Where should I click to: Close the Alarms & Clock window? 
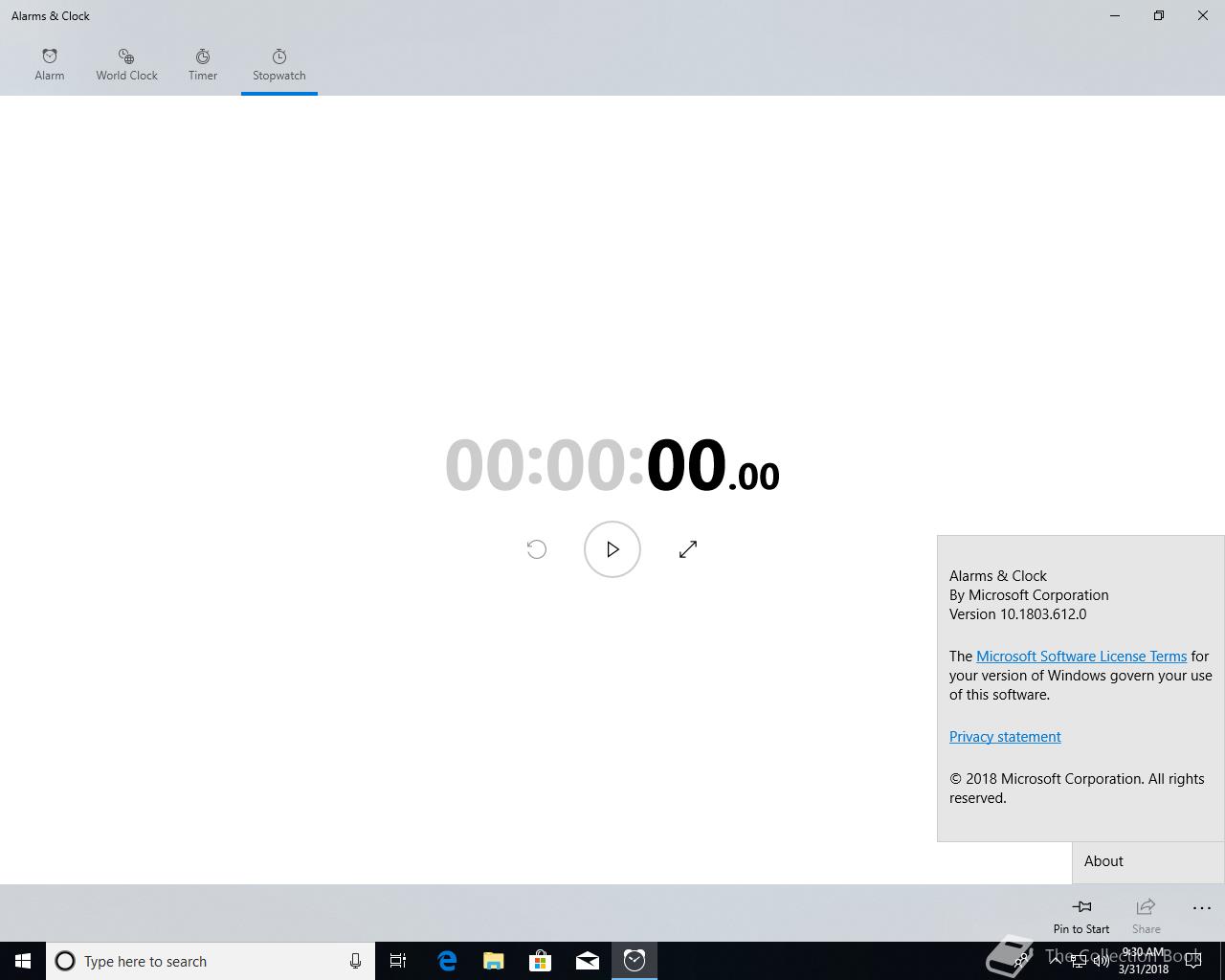tap(1203, 15)
